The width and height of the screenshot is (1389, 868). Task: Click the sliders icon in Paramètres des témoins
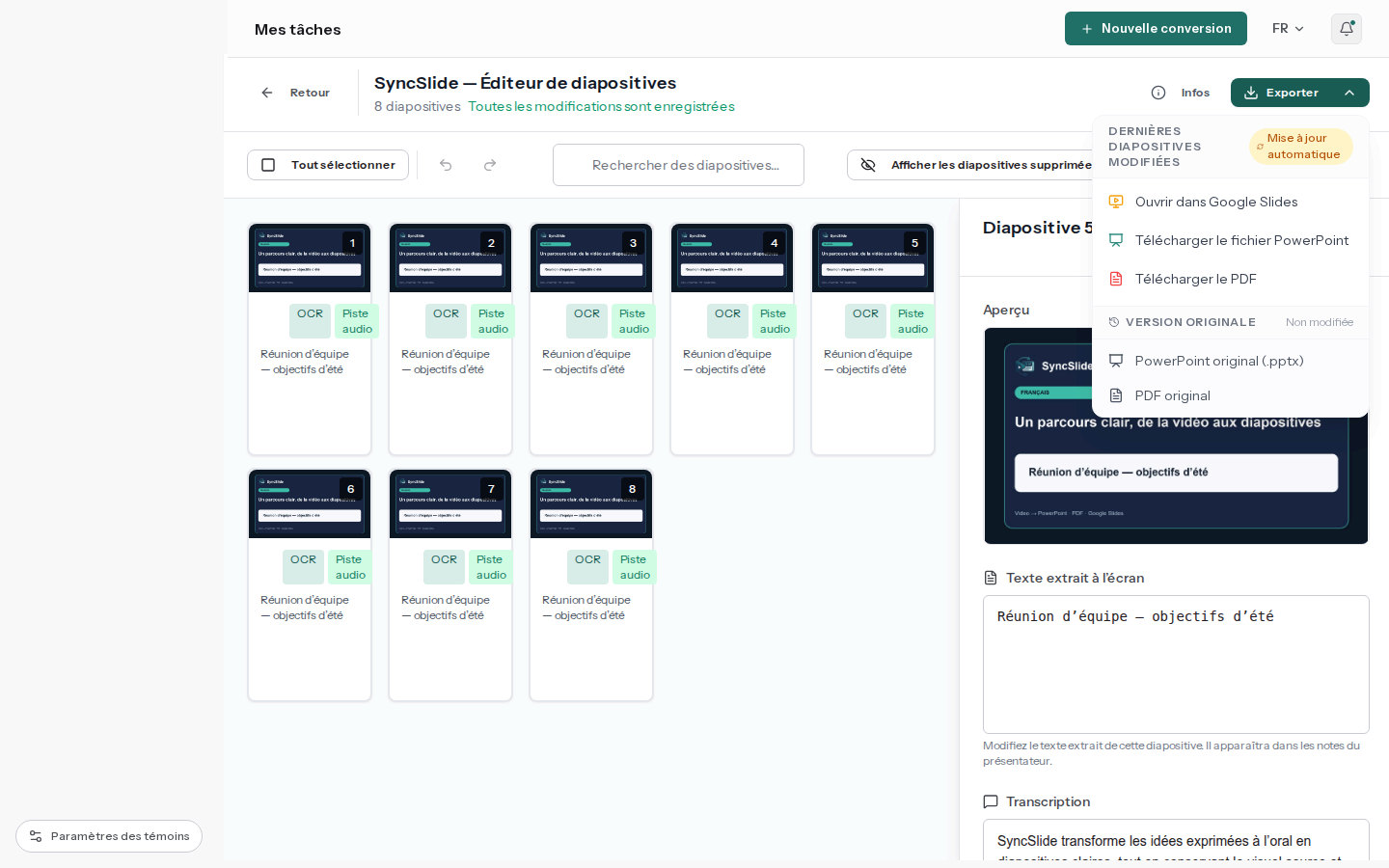tap(36, 836)
